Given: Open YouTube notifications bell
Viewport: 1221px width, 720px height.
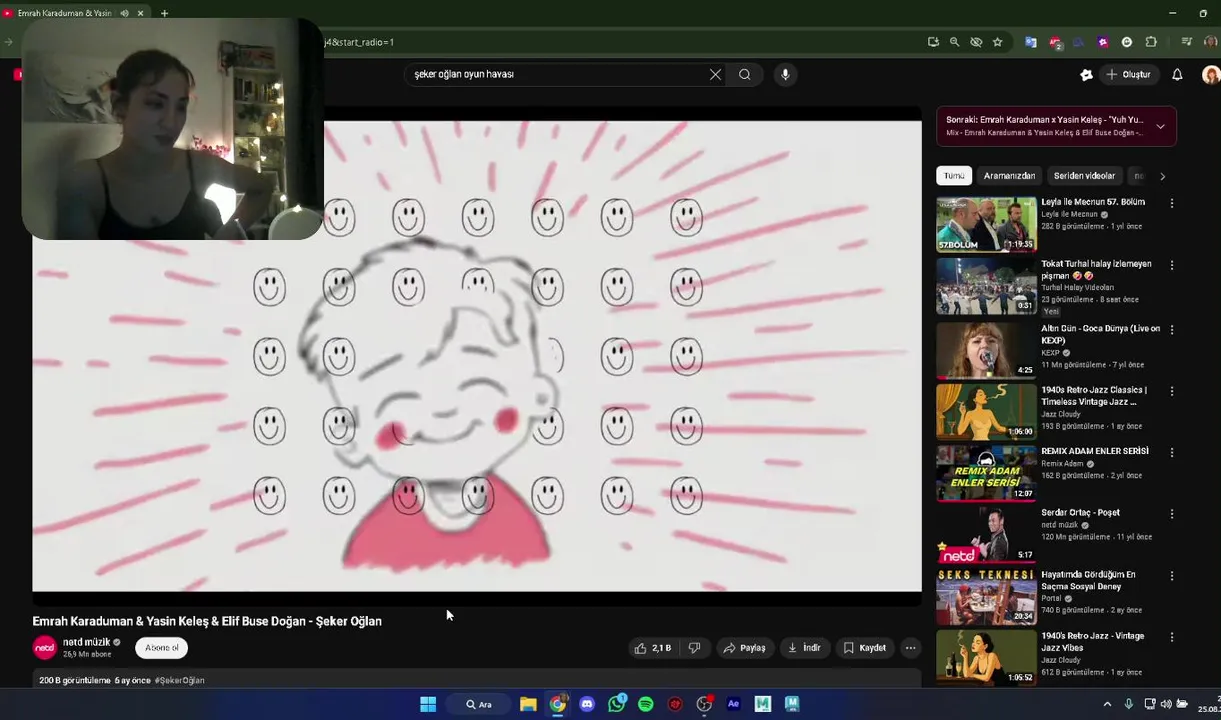Looking at the screenshot, I should tap(1177, 74).
